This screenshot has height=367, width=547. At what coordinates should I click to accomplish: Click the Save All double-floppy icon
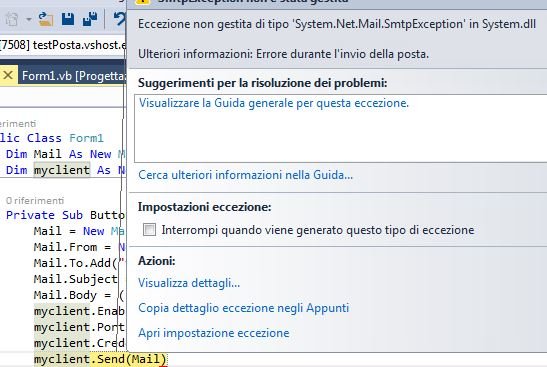click(90, 19)
